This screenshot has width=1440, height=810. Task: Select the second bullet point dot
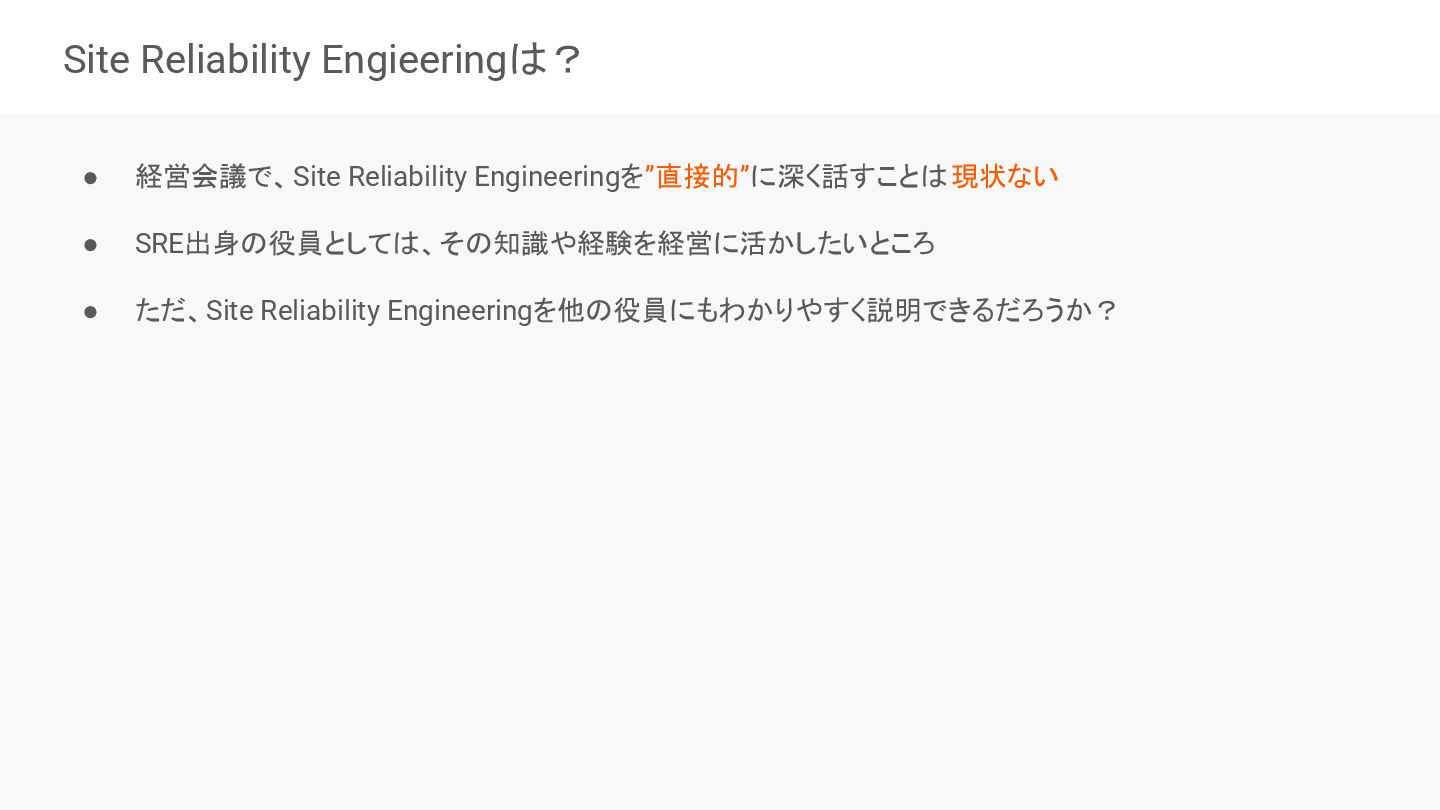91,245
